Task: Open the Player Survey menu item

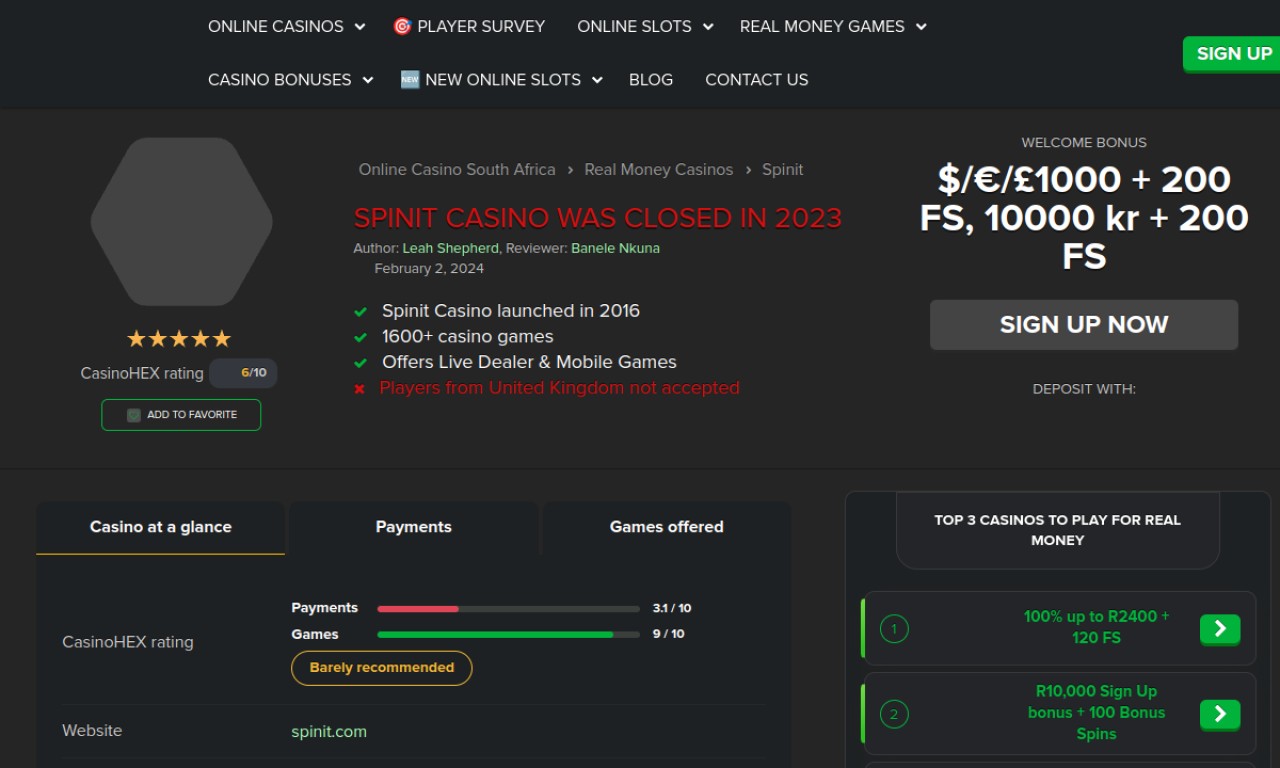Action: tap(469, 27)
